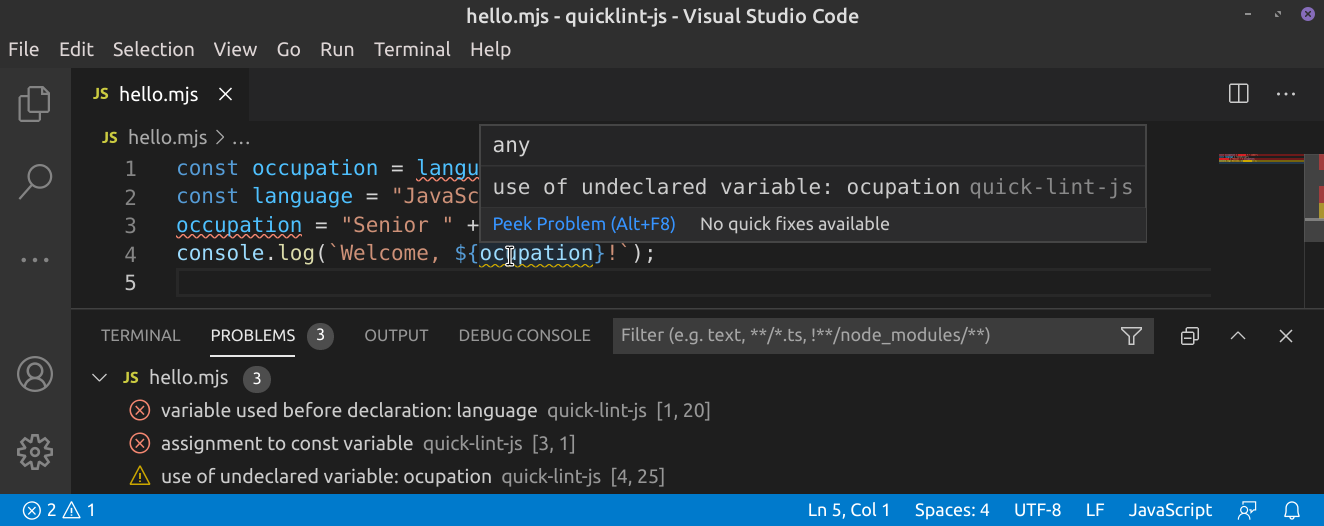1324x526 pixels.
Task: Switch to the OUTPUT tab
Action: (396, 336)
